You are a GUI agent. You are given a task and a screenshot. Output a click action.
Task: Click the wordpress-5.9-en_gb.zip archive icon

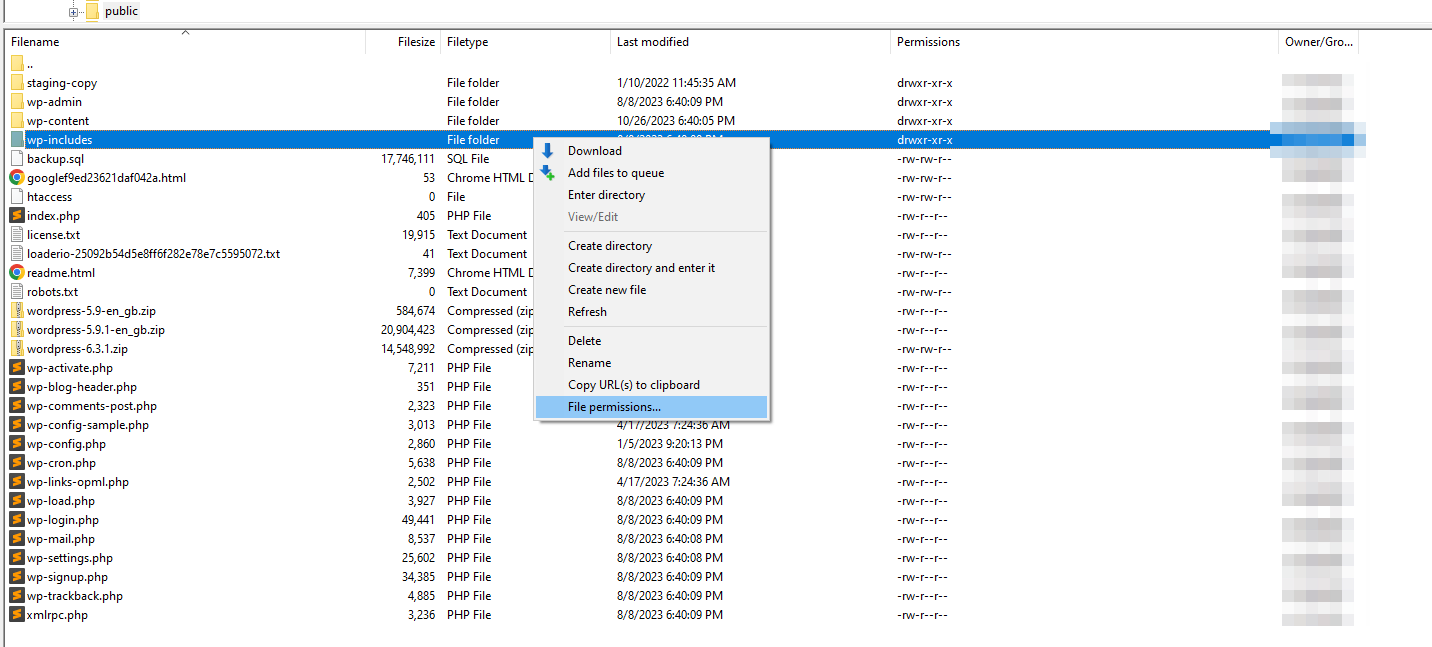point(17,311)
